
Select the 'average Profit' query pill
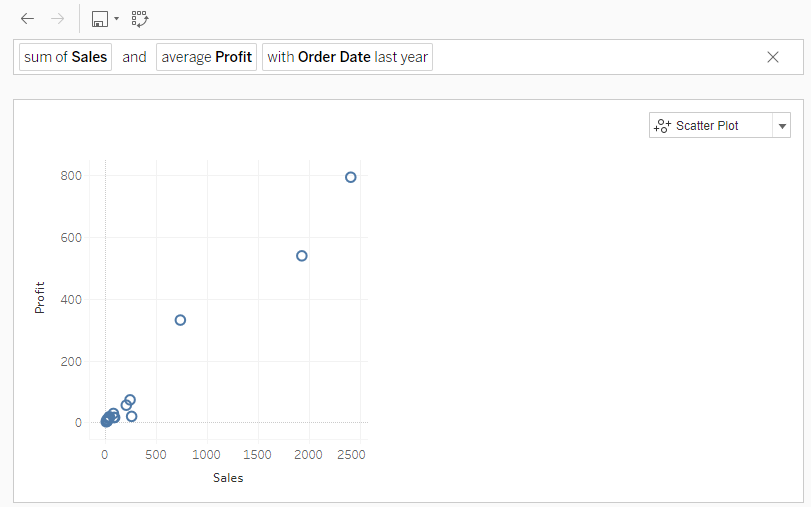pos(206,57)
